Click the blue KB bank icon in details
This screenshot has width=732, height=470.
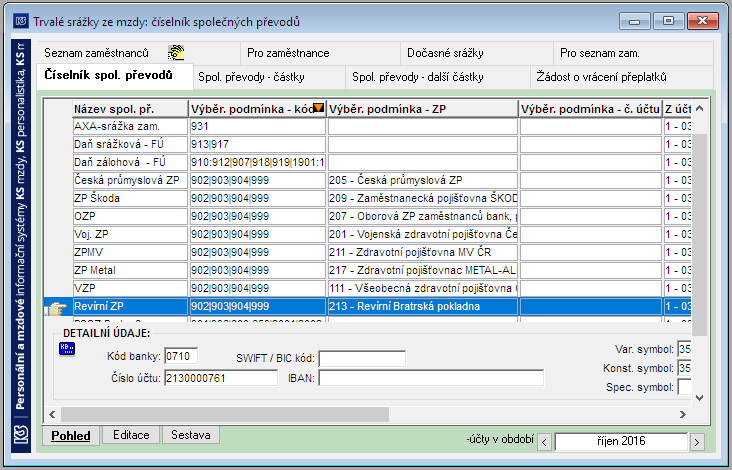tap(67, 348)
